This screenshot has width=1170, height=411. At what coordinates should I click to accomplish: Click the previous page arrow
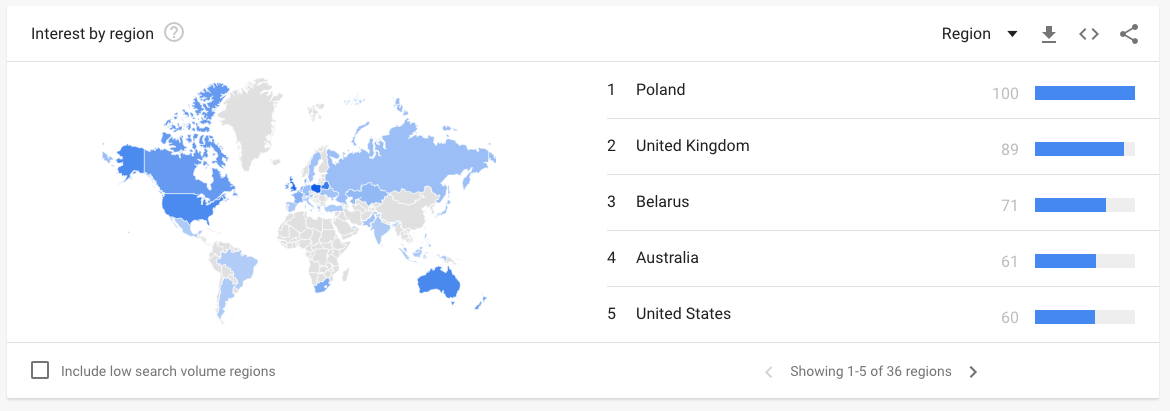tap(769, 371)
